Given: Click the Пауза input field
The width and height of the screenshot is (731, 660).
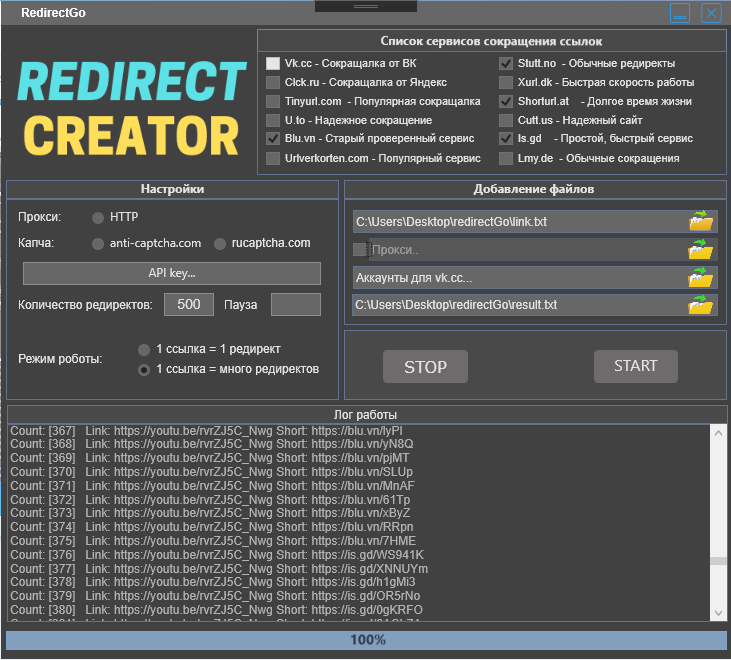Looking at the screenshot, I should [295, 304].
